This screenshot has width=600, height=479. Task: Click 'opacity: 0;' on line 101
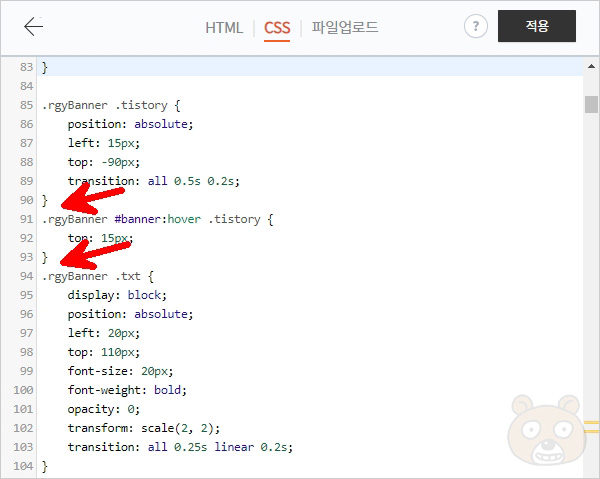coord(104,409)
